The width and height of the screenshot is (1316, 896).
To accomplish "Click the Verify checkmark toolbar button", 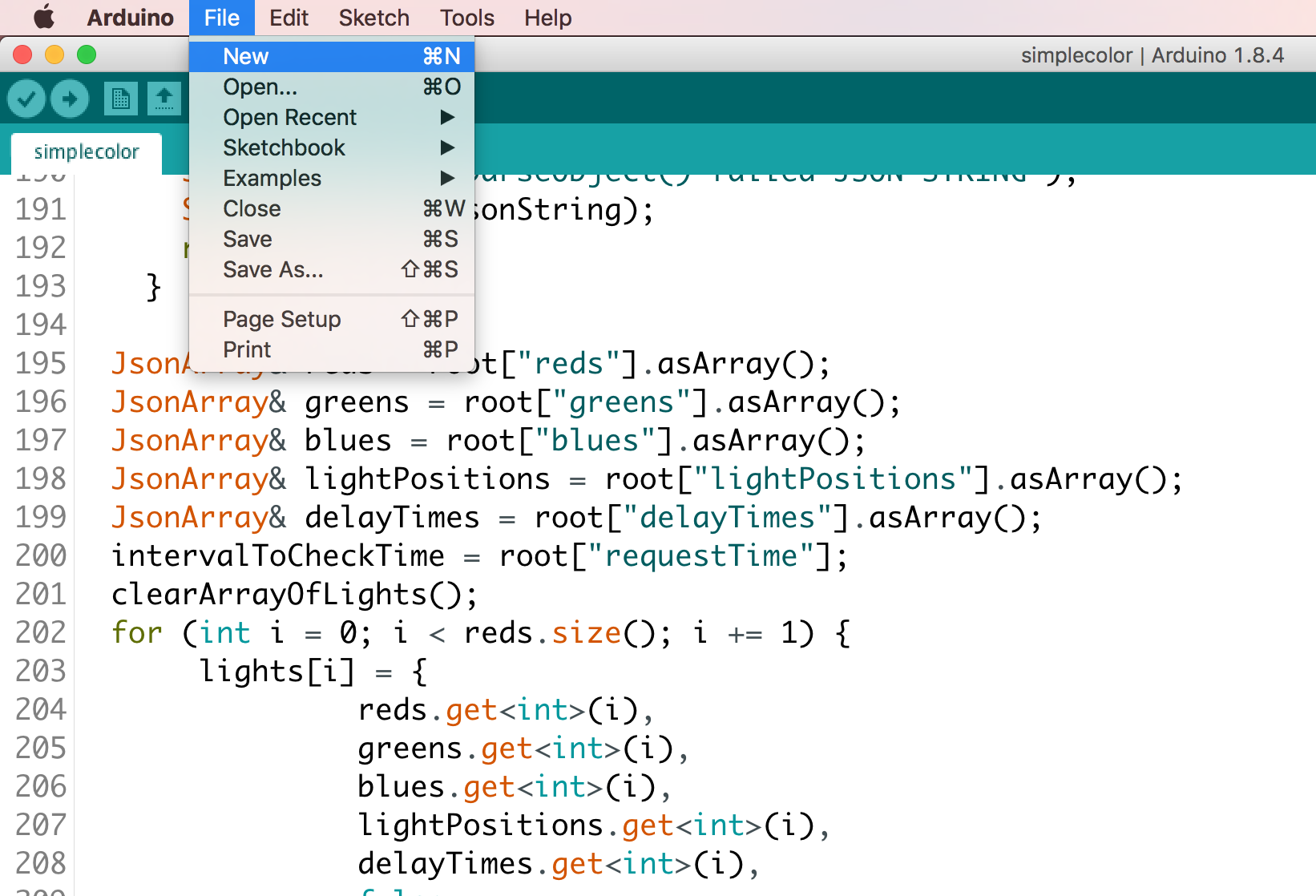I will pos(26,99).
